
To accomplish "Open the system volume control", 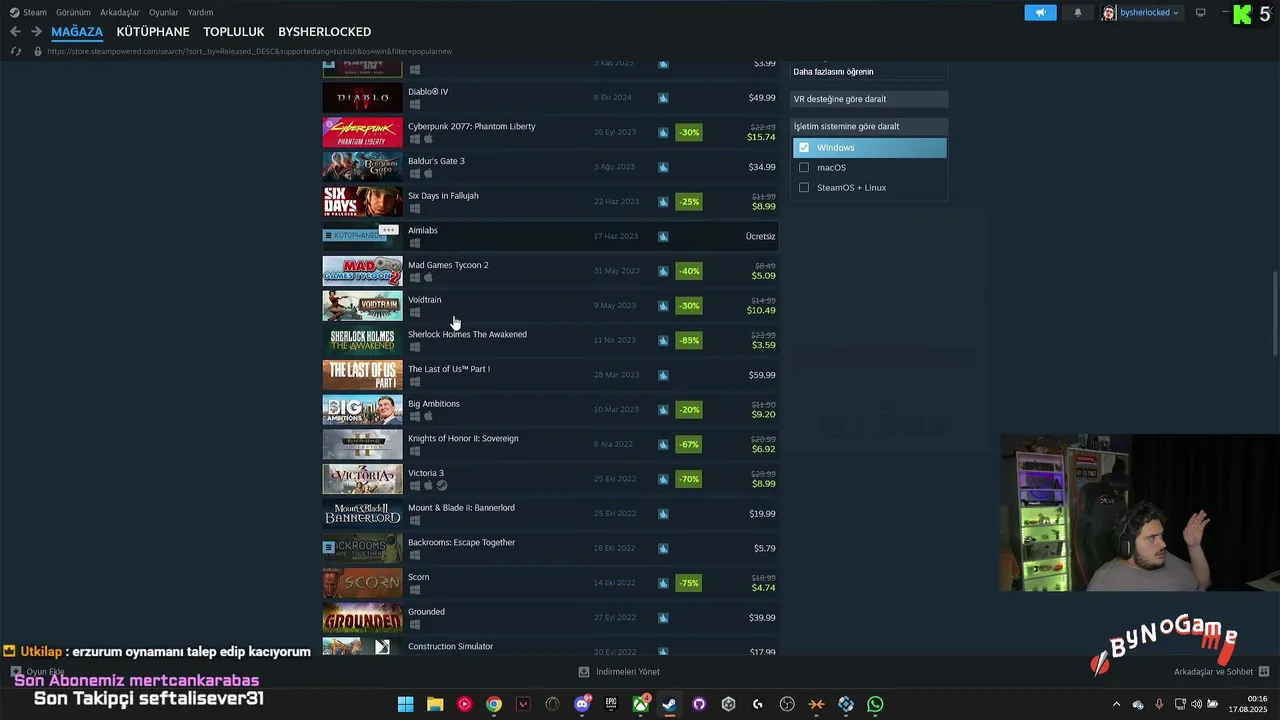I will (1197, 704).
